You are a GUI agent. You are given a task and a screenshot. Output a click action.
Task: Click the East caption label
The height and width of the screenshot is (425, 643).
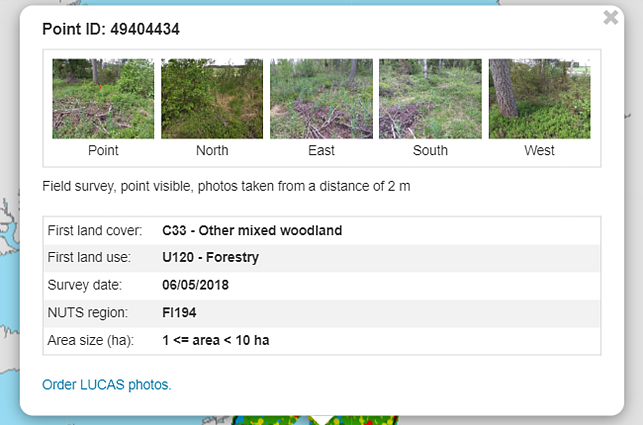321,151
